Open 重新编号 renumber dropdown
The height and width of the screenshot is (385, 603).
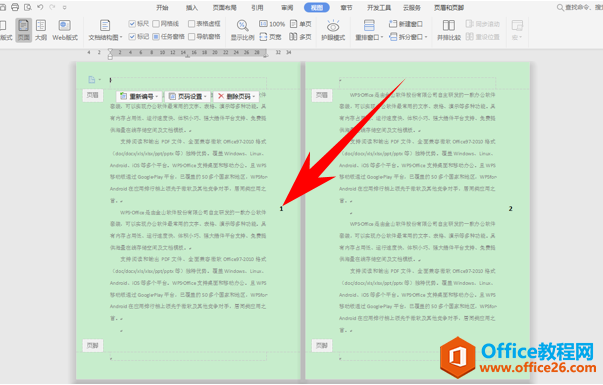point(139,96)
